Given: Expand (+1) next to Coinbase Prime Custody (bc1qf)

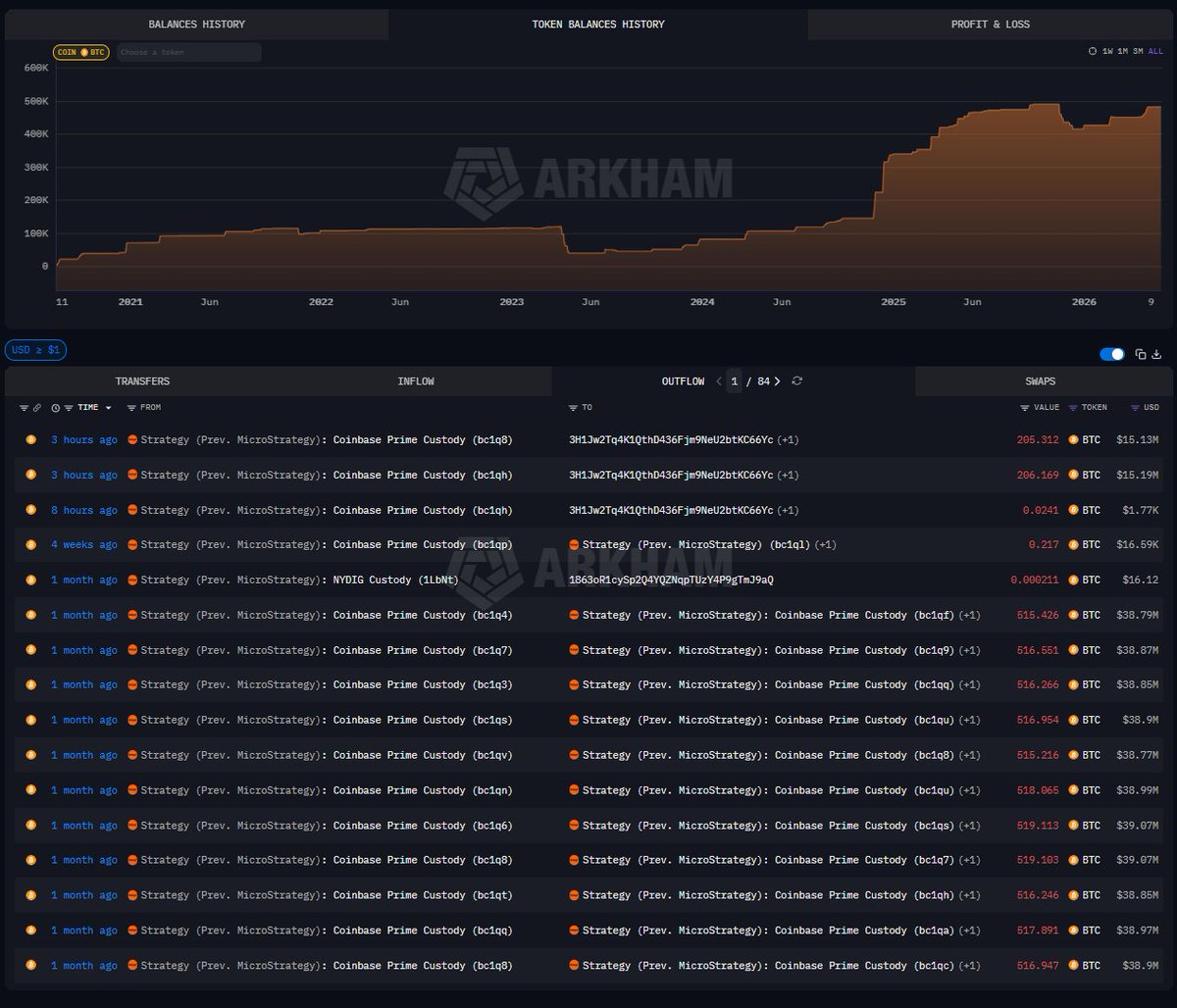Looking at the screenshot, I should coord(969,616).
